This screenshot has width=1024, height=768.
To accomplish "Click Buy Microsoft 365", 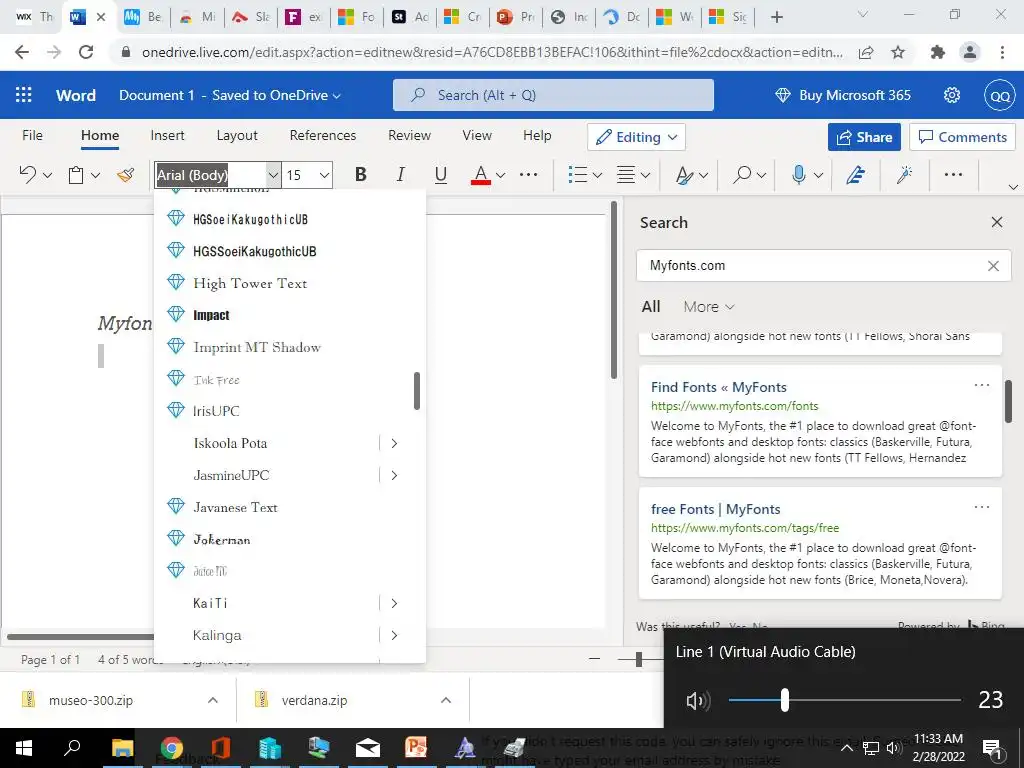I will tap(842, 95).
